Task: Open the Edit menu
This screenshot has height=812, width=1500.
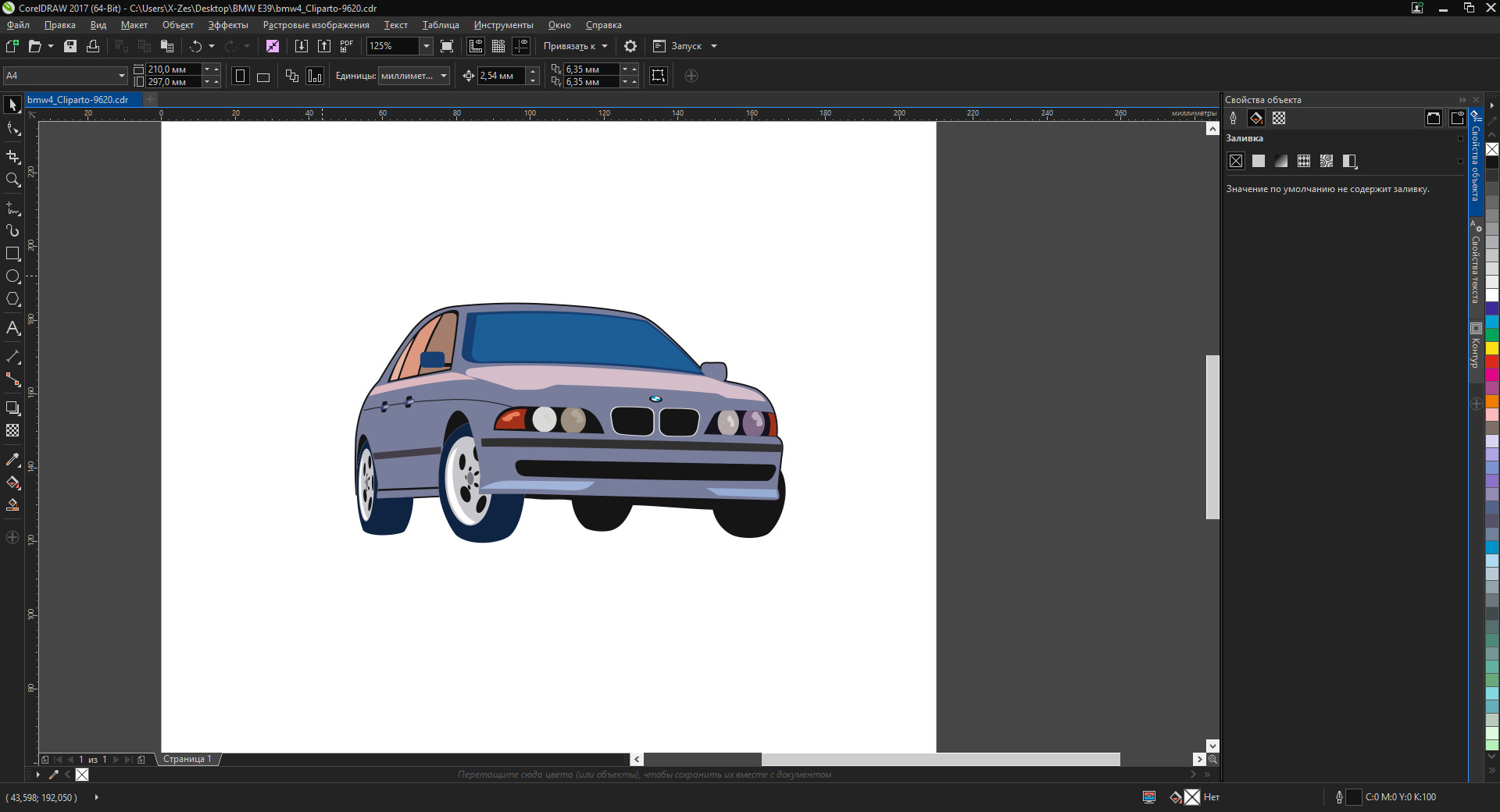Action: (x=60, y=25)
